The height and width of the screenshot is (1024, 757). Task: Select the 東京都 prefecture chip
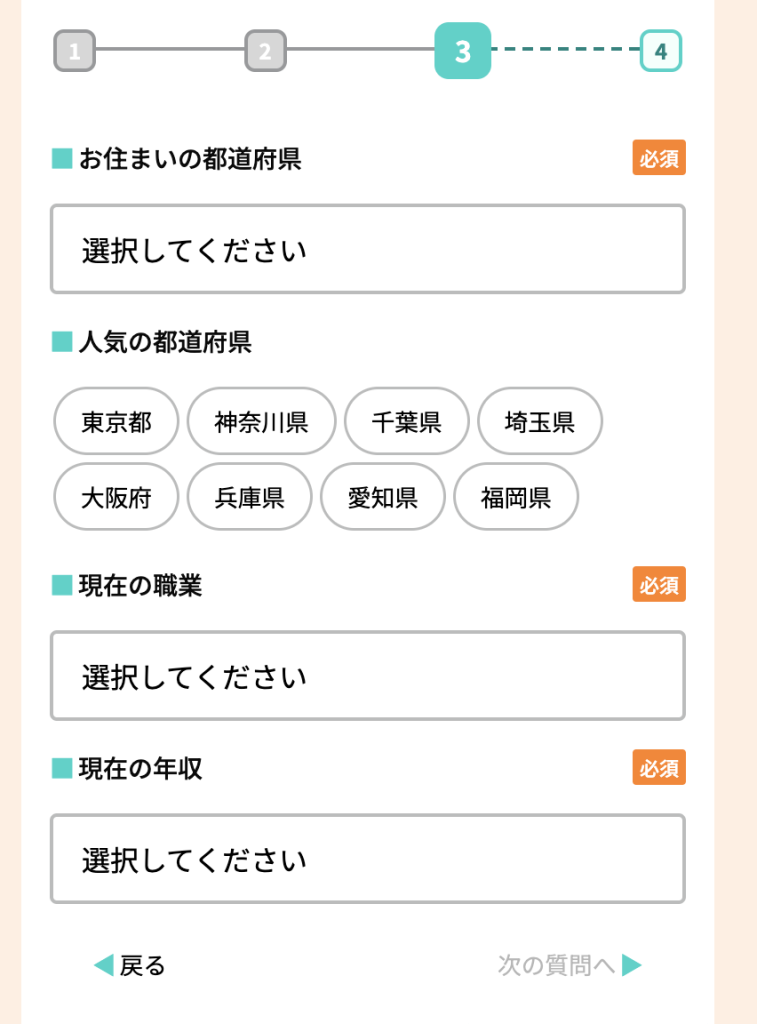tap(116, 421)
